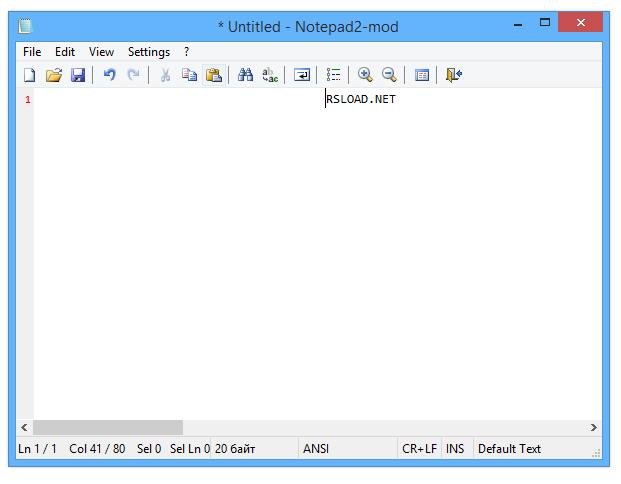Open the Edit menu
This screenshot has height=484, width=621.
tap(65, 52)
